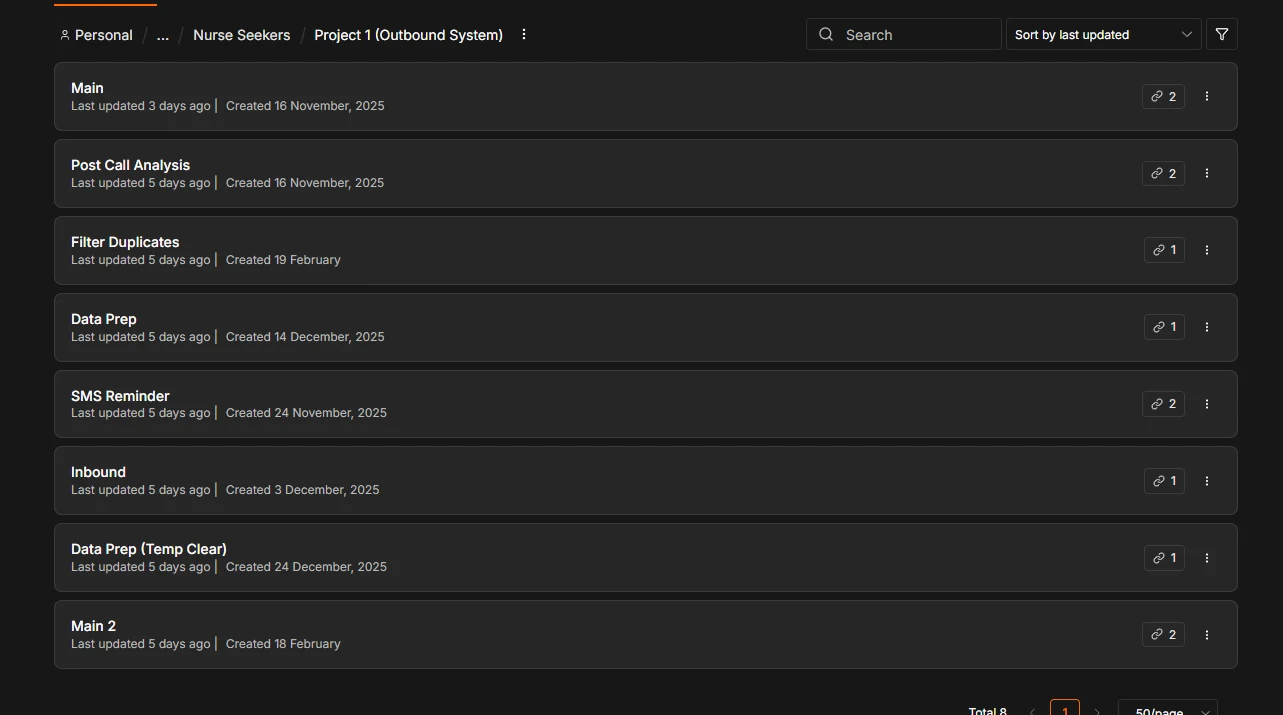Image resolution: width=1283 pixels, height=715 pixels.
Task: Click "Created 19 February" text
Action: 283,260
